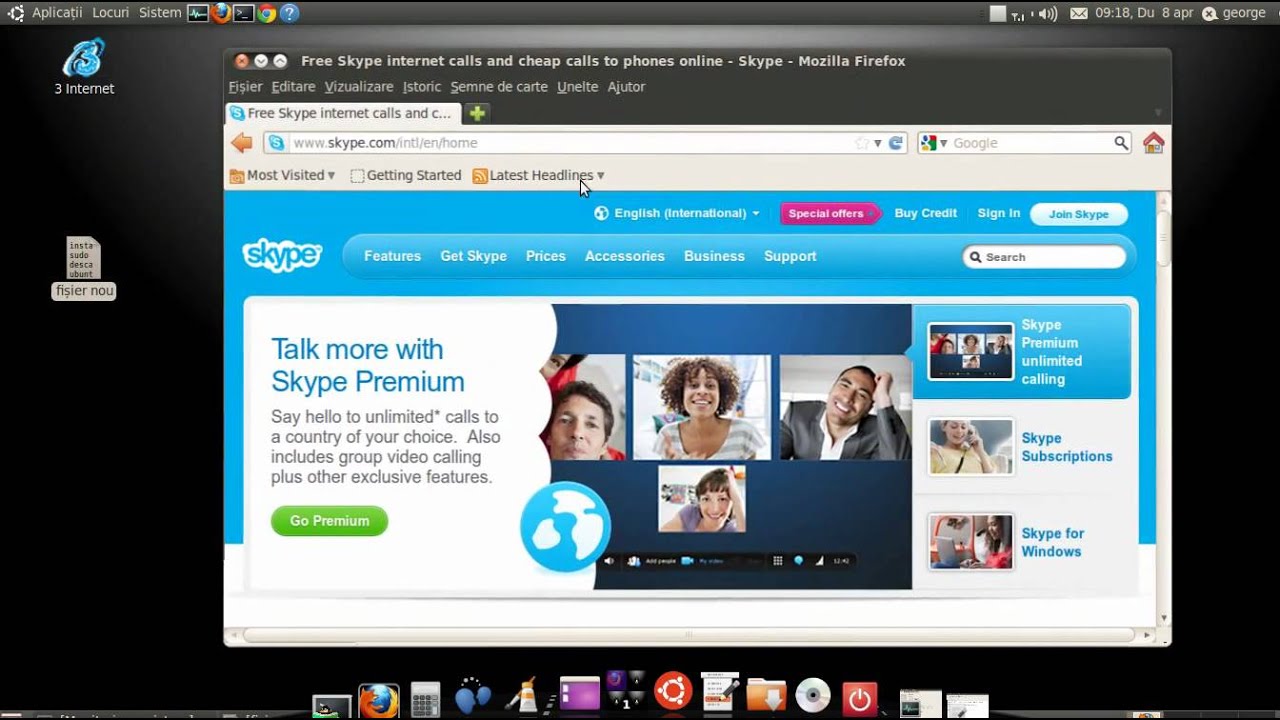The image size is (1280, 720).
Task: Click the Ubuntu logo icon in the dock
Action: 673,691
